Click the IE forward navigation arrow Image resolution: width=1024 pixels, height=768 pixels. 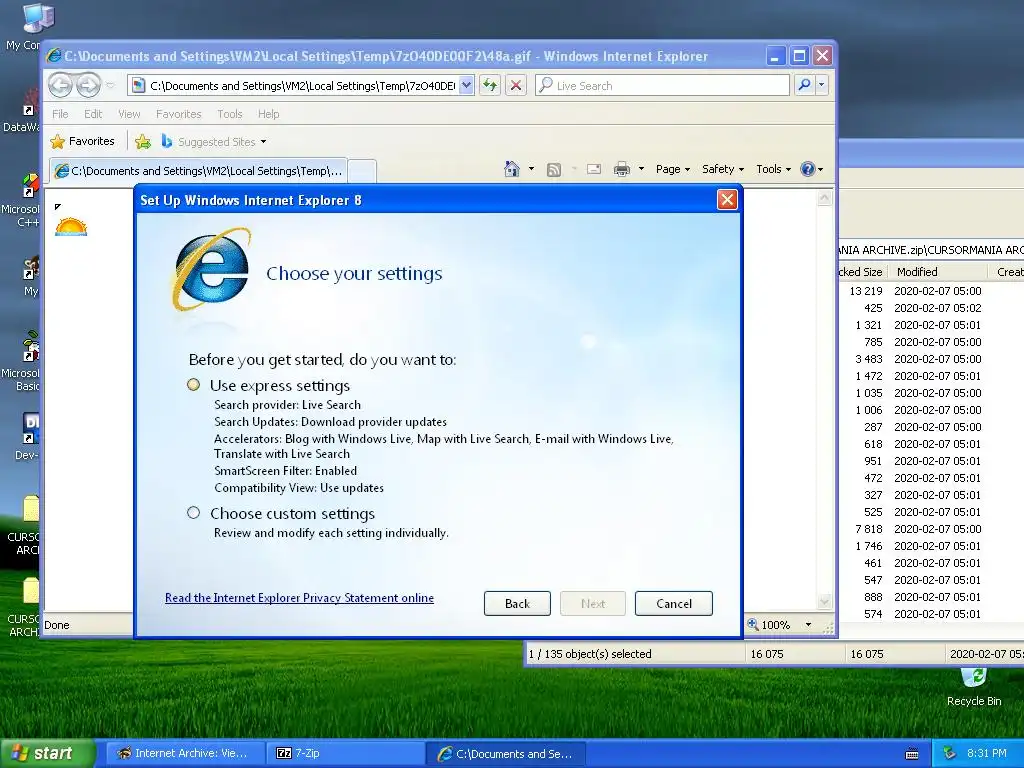88,85
